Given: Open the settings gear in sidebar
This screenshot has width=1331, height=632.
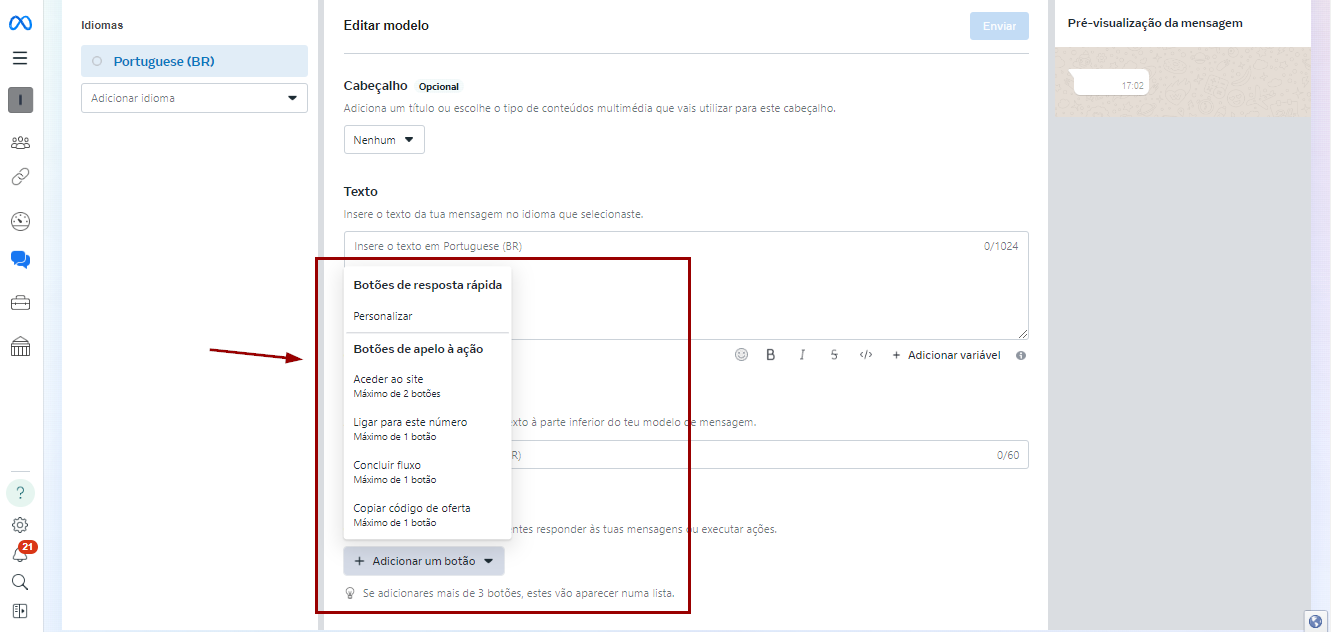Looking at the screenshot, I should pos(20,525).
